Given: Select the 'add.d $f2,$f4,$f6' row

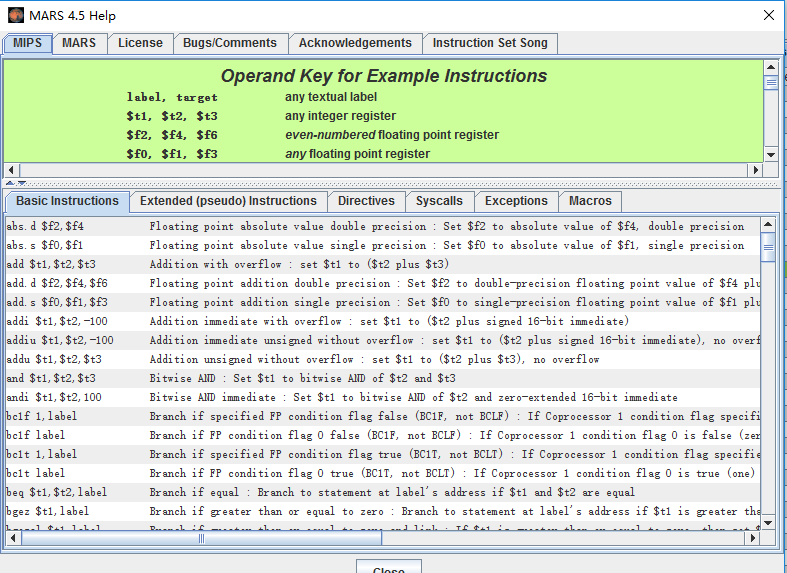Looking at the screenshot, I should [x=382, y=283].
